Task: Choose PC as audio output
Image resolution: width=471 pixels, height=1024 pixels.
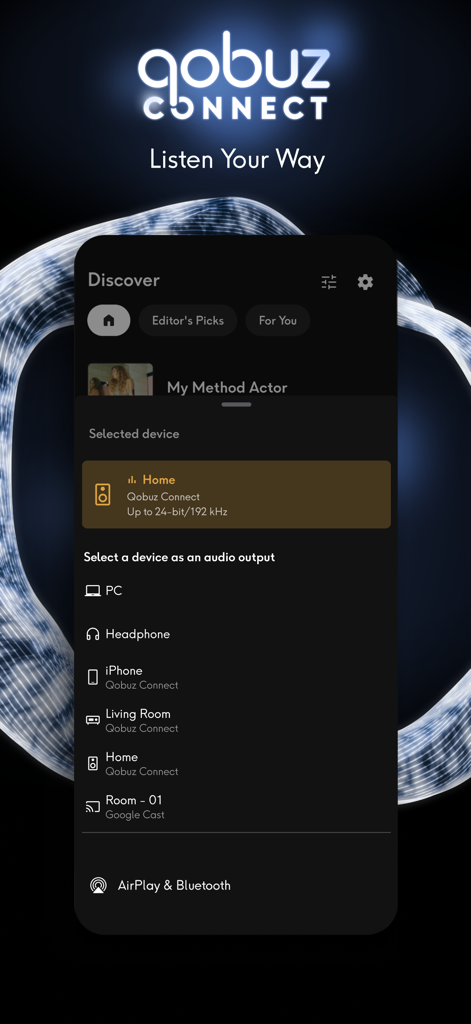Action: pos(236,591)
